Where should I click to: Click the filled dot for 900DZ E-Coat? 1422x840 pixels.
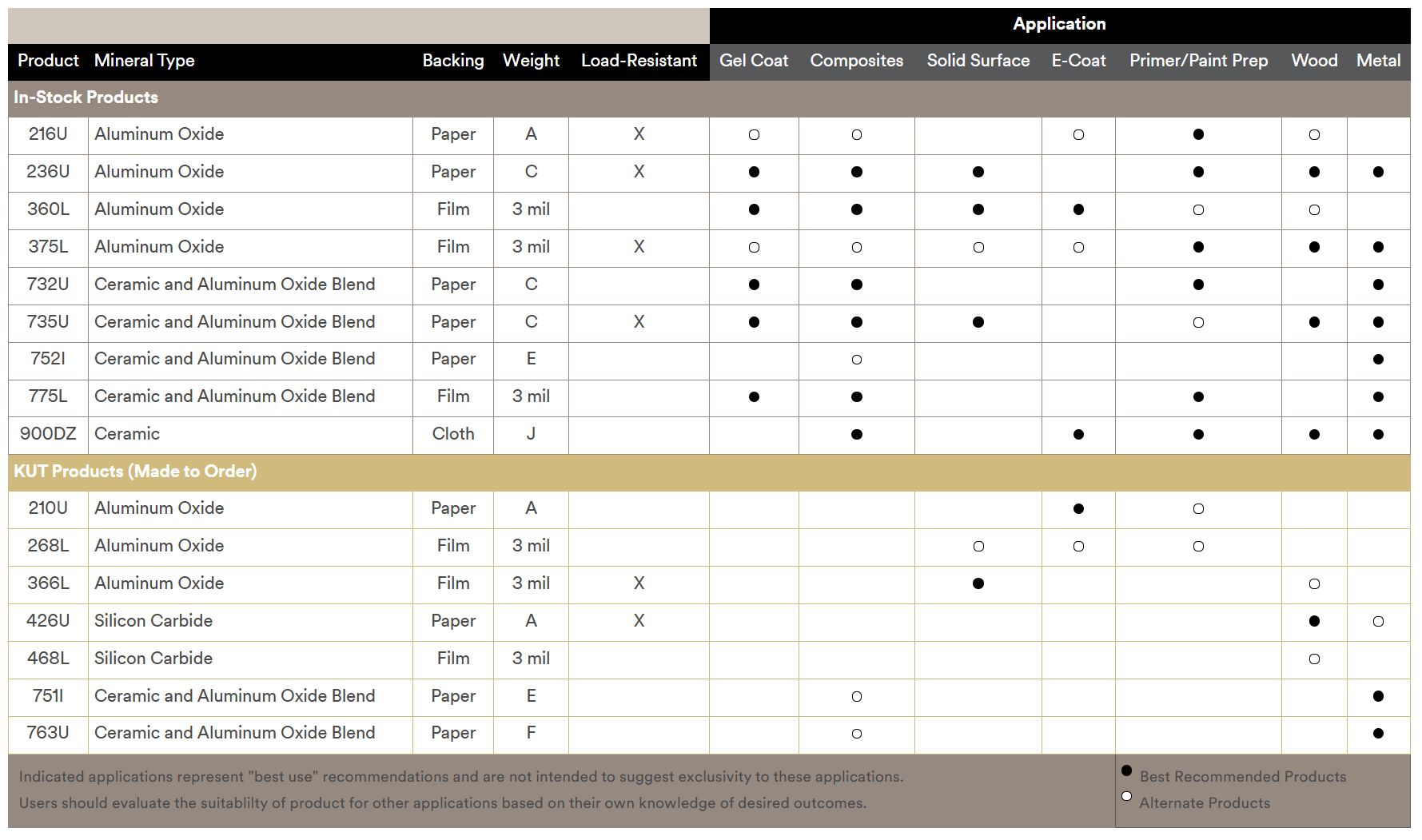tap(1078, 435)
